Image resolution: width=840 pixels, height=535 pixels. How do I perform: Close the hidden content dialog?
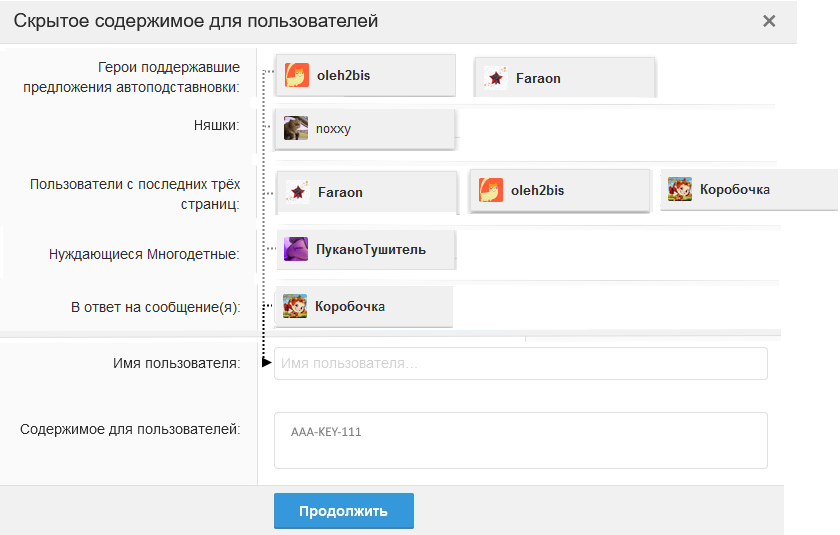click(769, 21)
